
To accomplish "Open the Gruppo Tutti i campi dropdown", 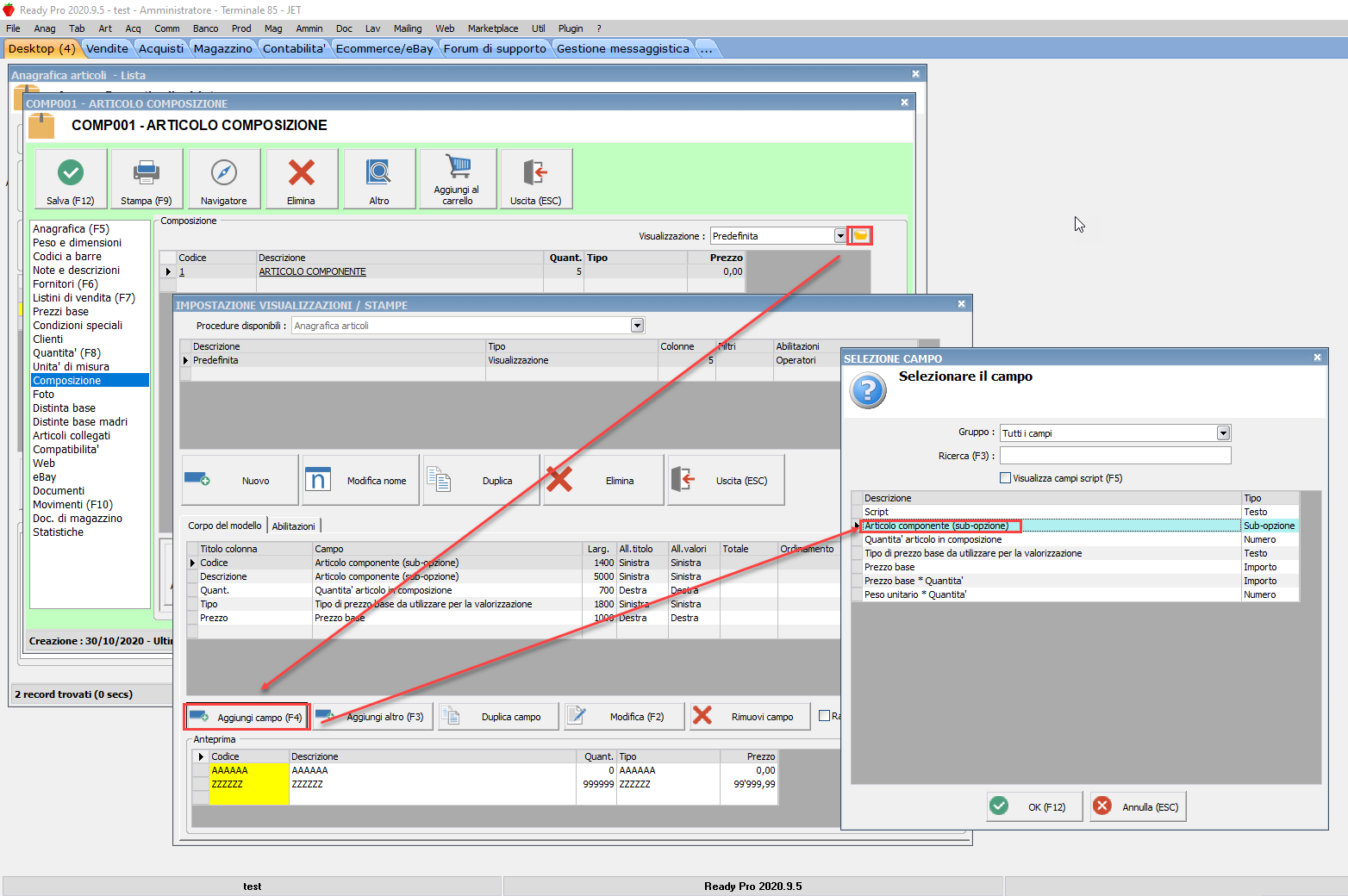I will pyautogui.click(x=1223, y=433).
